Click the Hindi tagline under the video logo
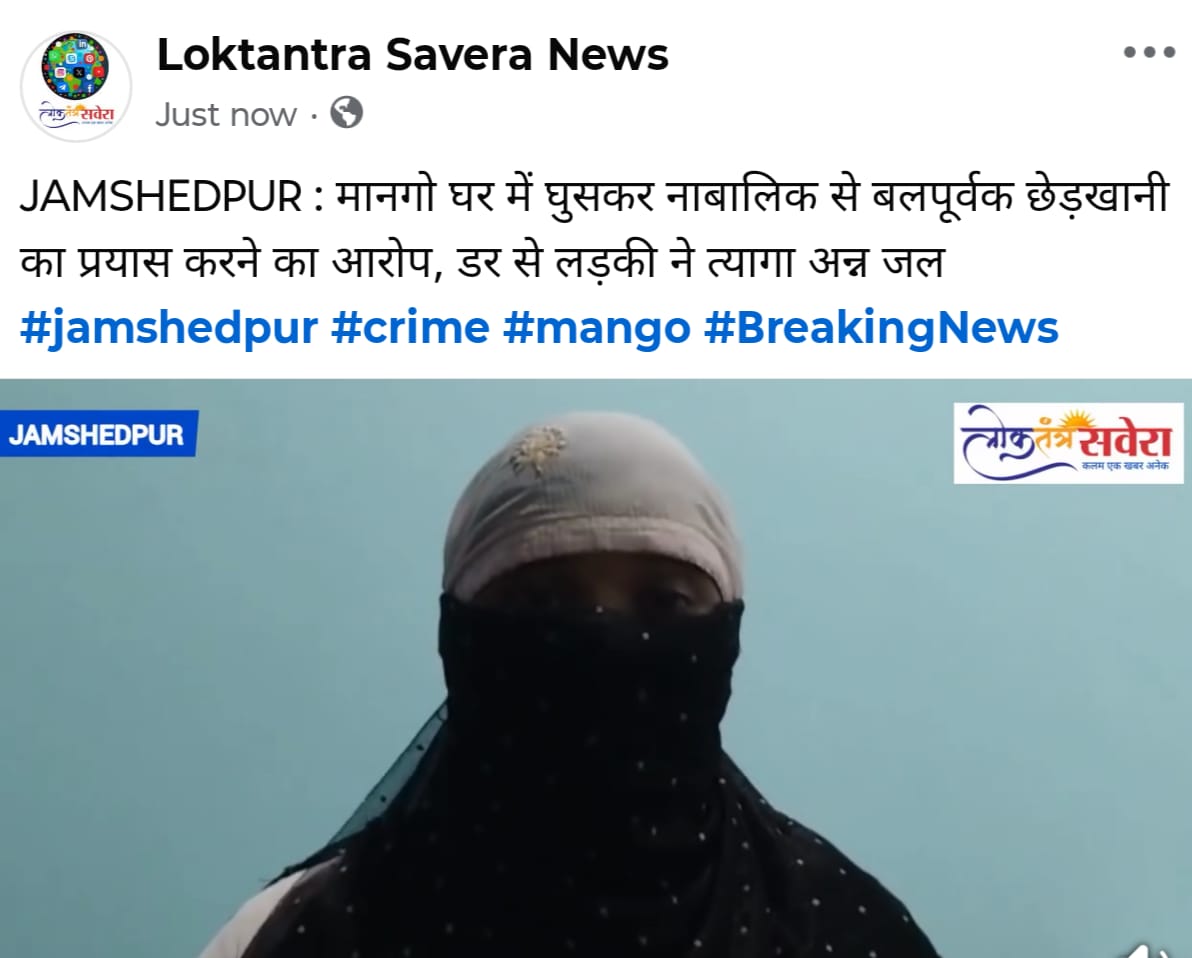The image size is (1192, 958). (1126, 466)
